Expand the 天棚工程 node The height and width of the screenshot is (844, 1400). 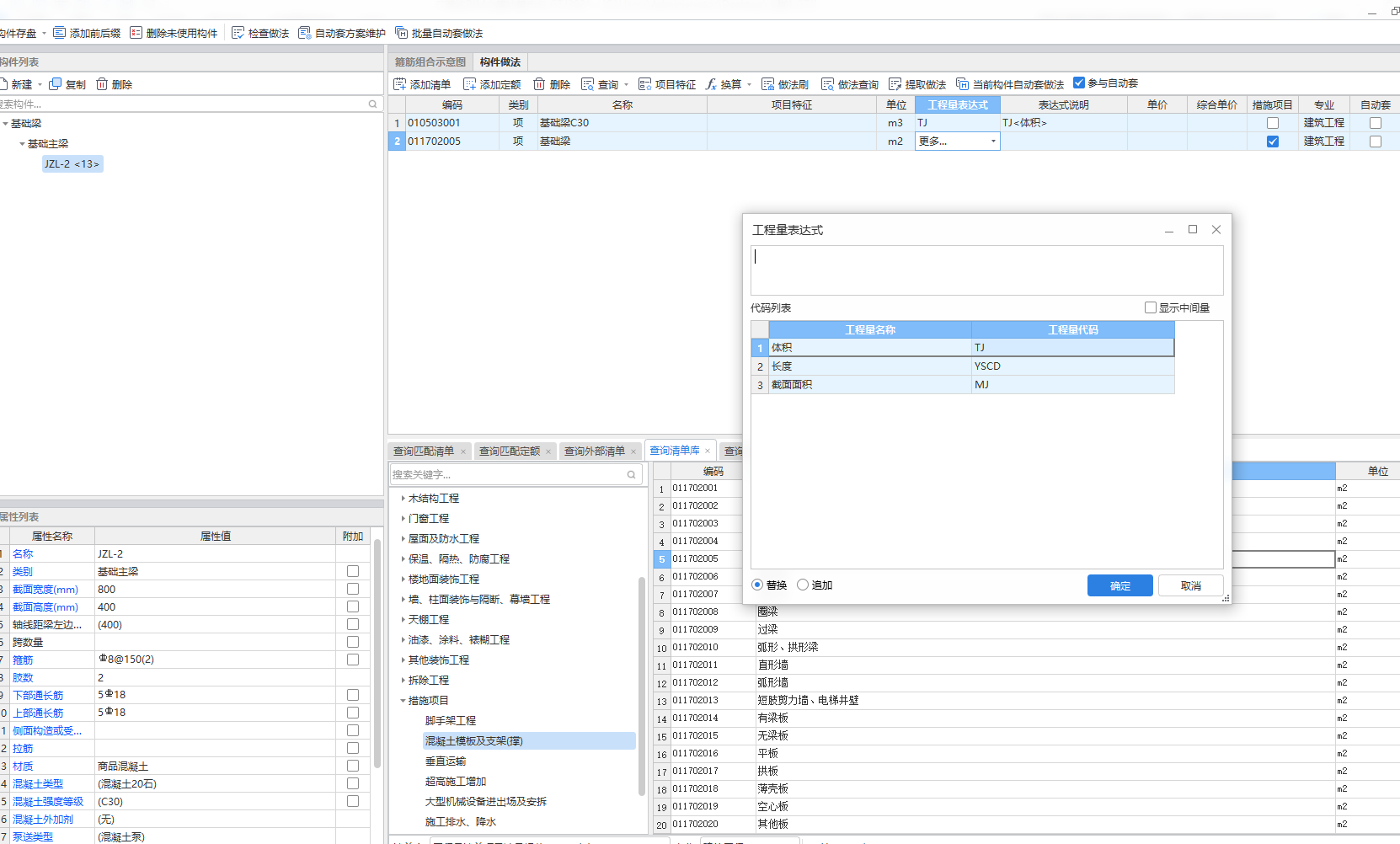[x=403, y=620]
